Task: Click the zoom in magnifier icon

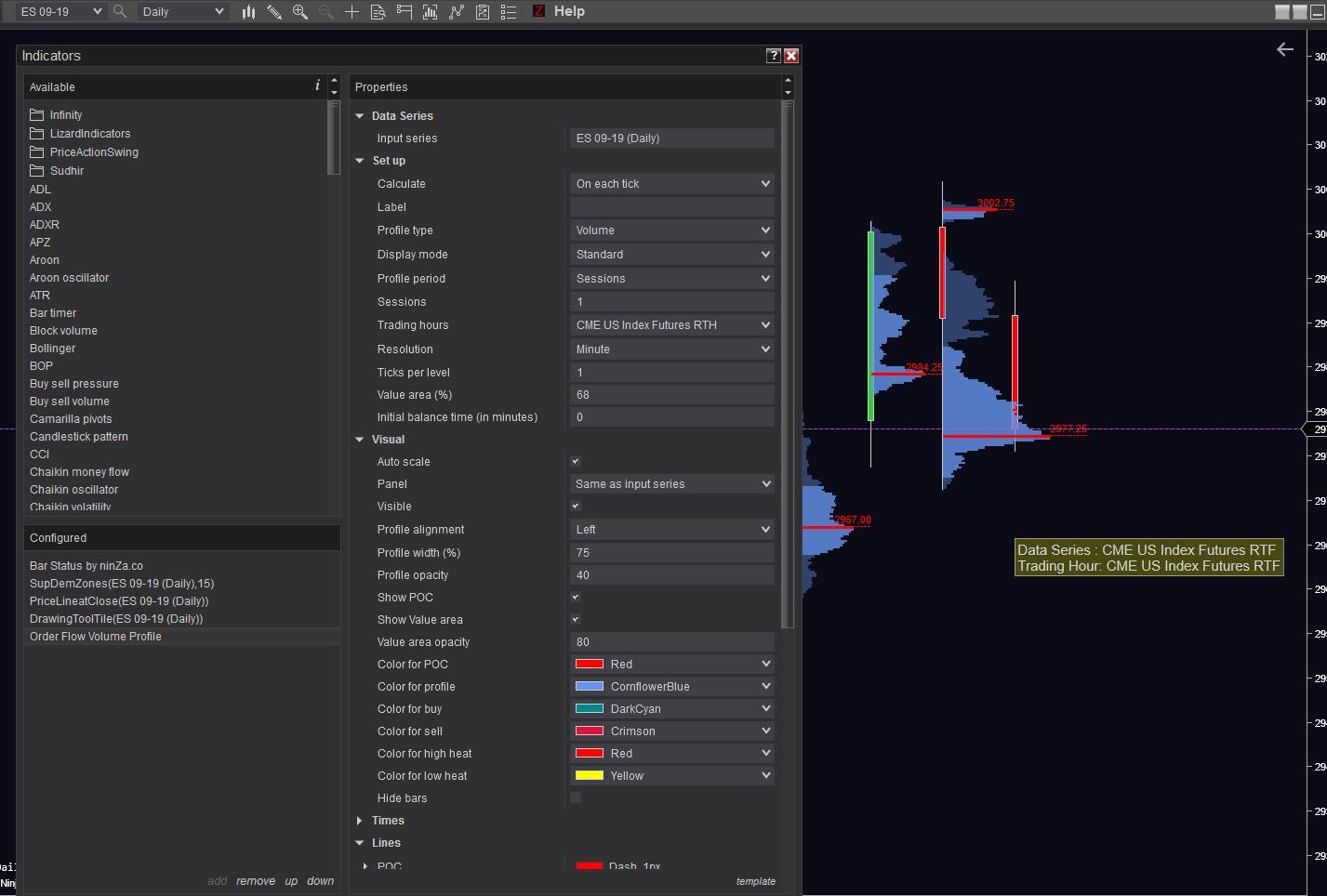Action: point(300,12)
